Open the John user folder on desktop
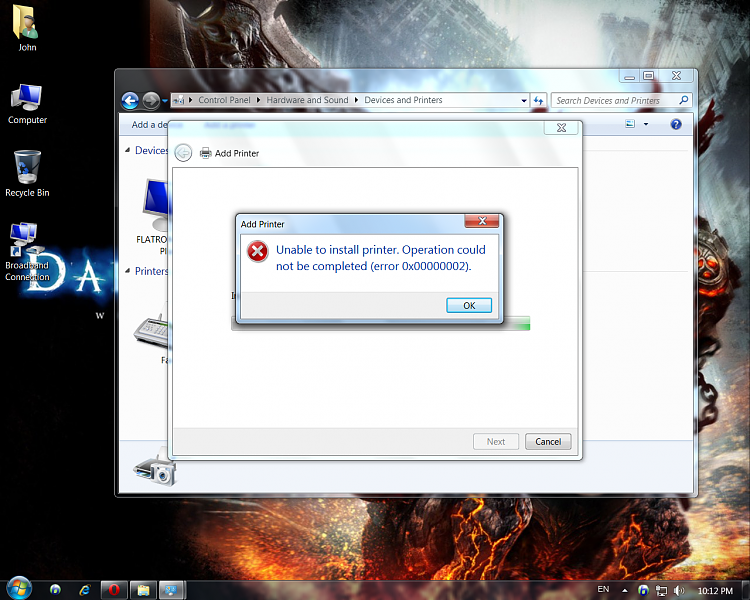750x600 pixels. [x=27, y=28]
